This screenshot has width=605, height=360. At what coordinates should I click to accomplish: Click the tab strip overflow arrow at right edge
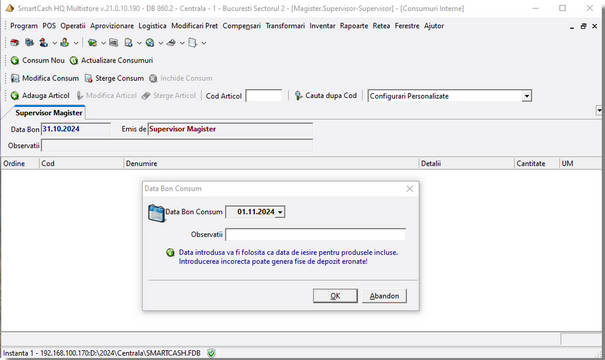pyautogui.click(x=599, y=110)
